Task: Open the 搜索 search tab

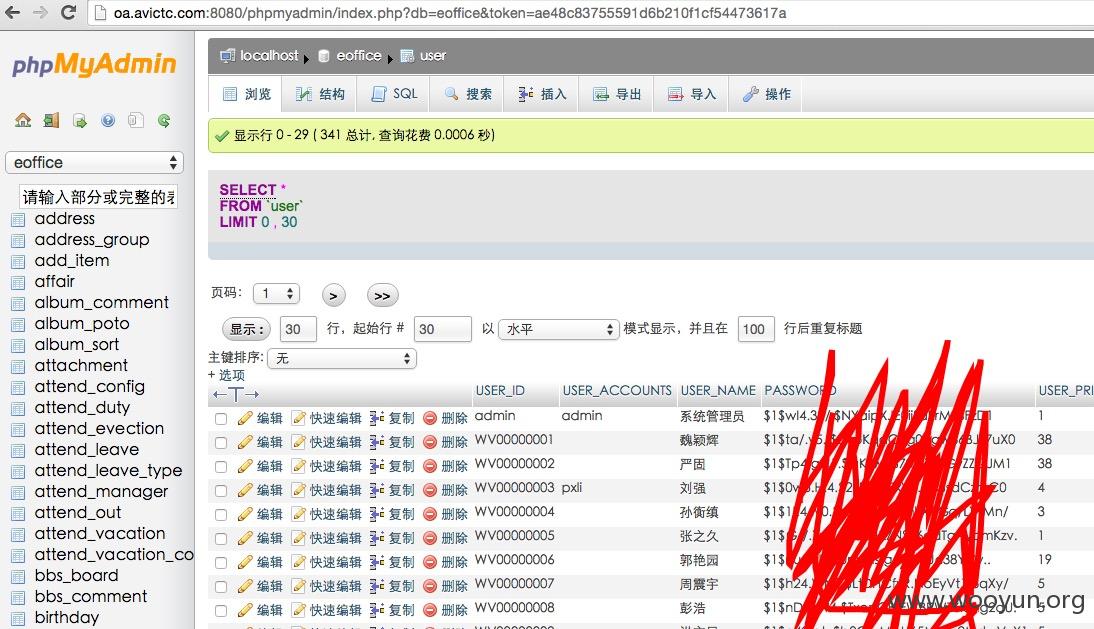Action: 467,94
